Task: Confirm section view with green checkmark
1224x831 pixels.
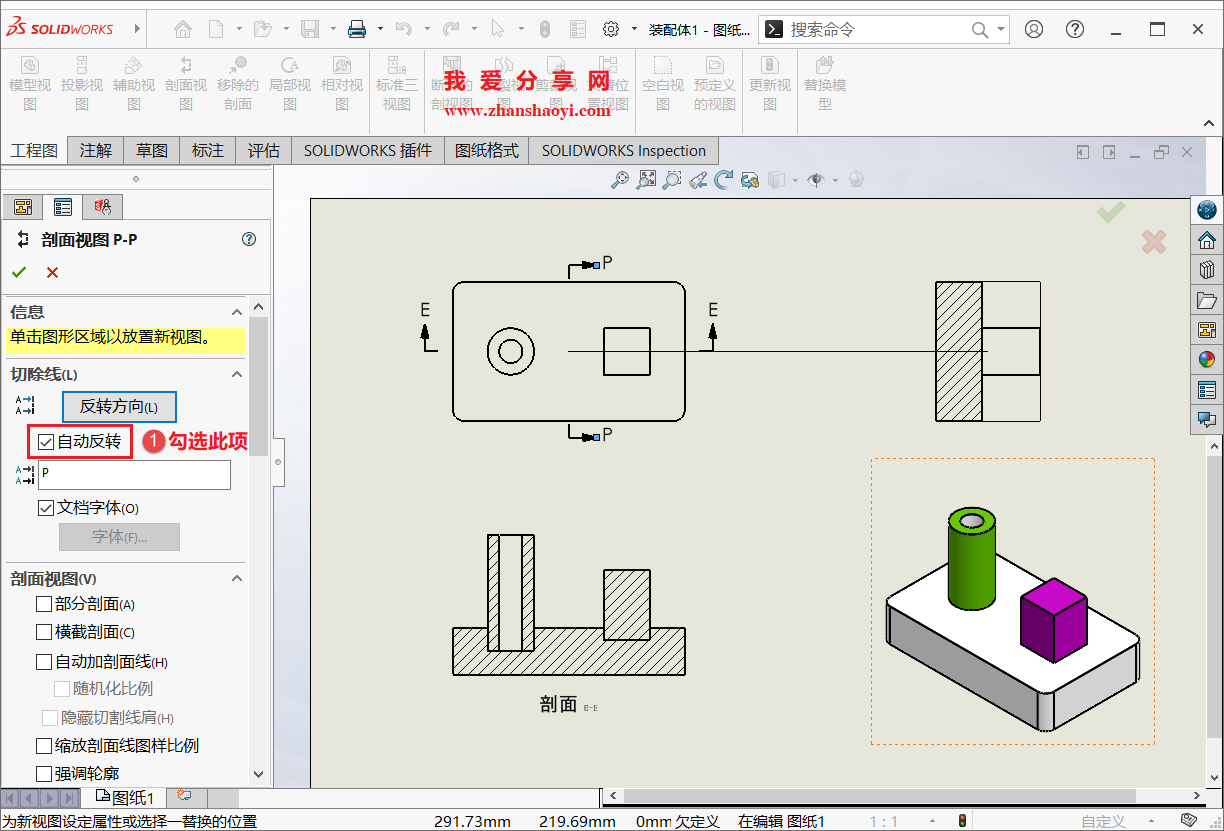Action: tap(19, 272)
